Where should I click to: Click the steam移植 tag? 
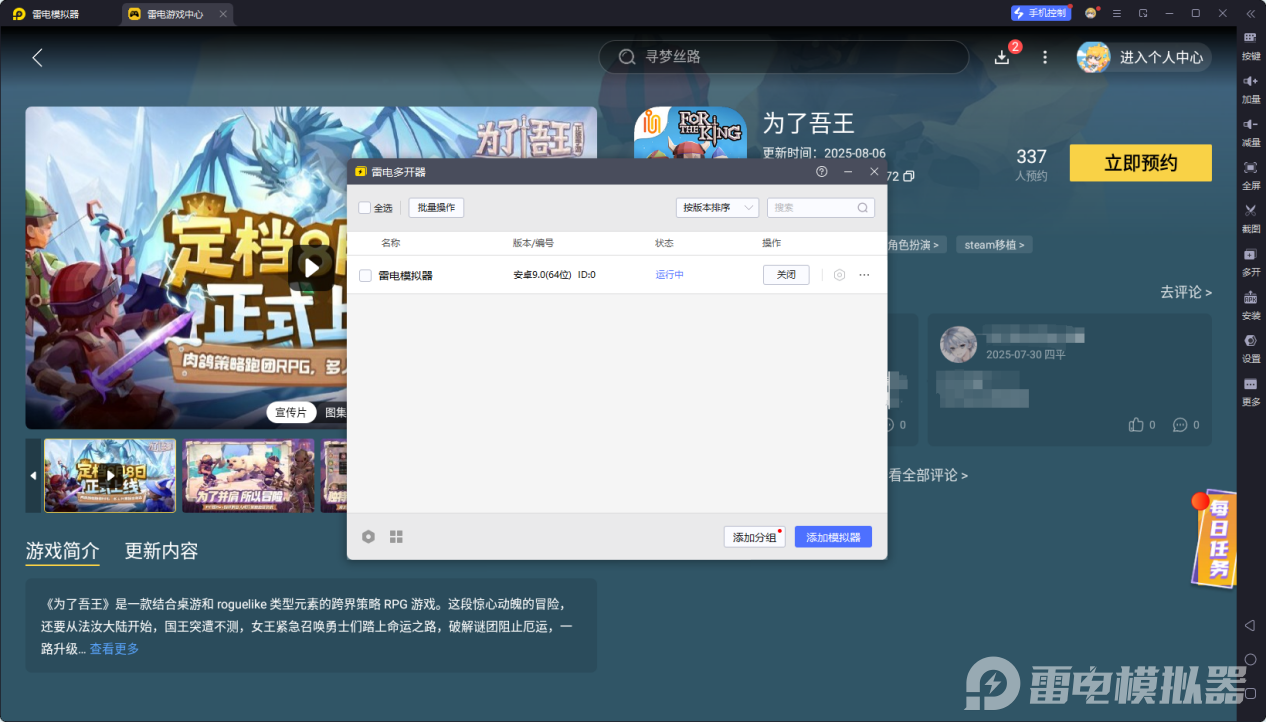click(994, 245)
